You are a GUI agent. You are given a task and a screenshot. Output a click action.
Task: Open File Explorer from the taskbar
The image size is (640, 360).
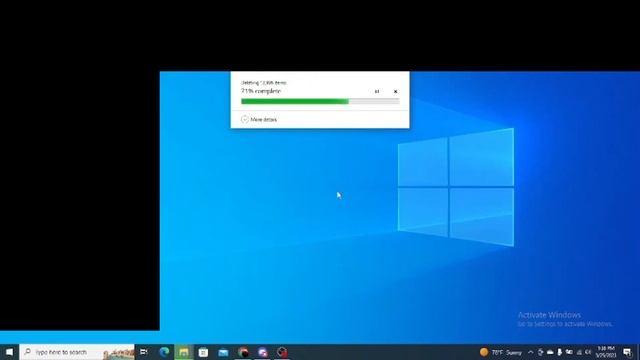coord(184,352)
